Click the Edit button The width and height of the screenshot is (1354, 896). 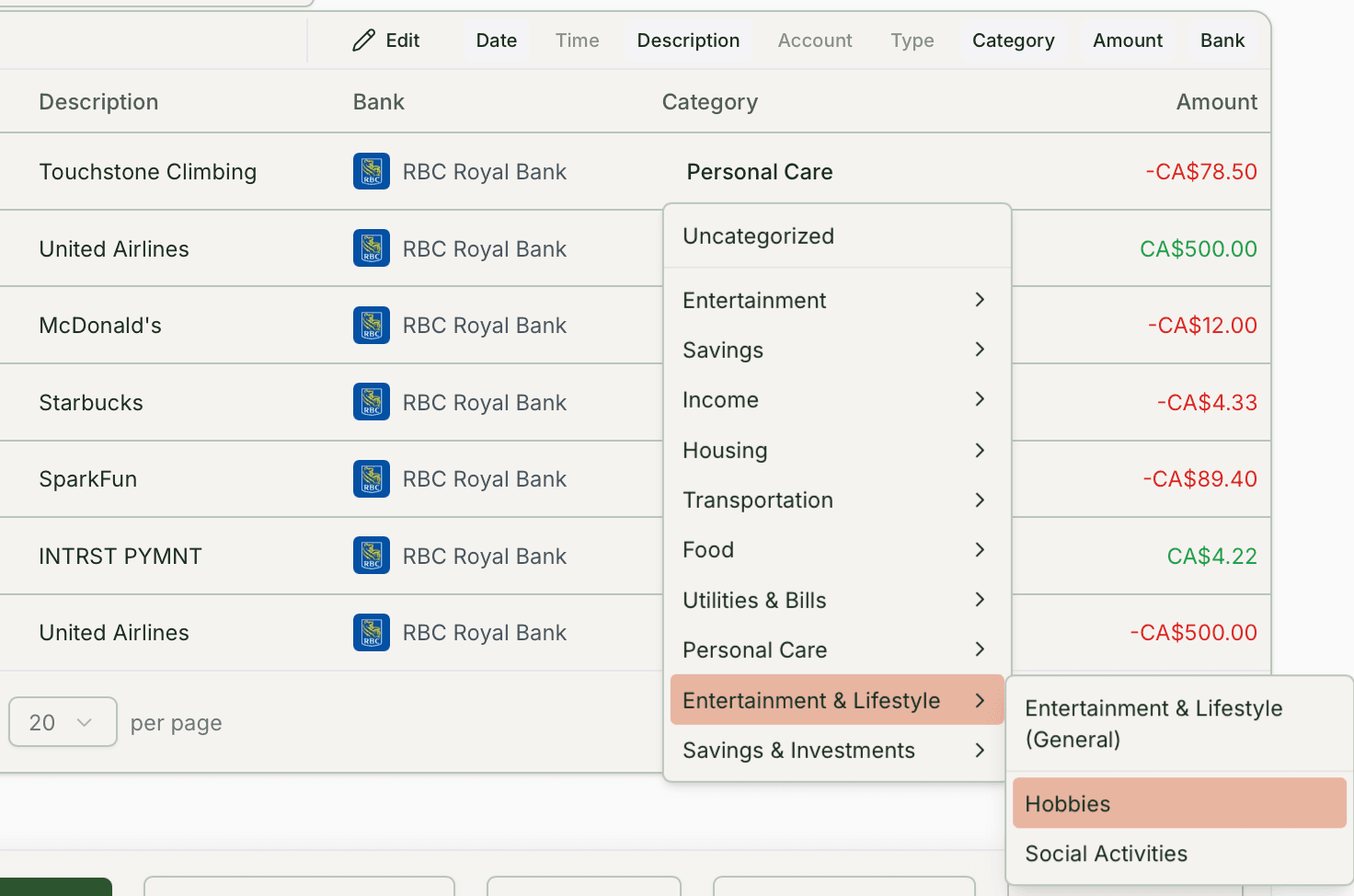[x=386, y=40]
